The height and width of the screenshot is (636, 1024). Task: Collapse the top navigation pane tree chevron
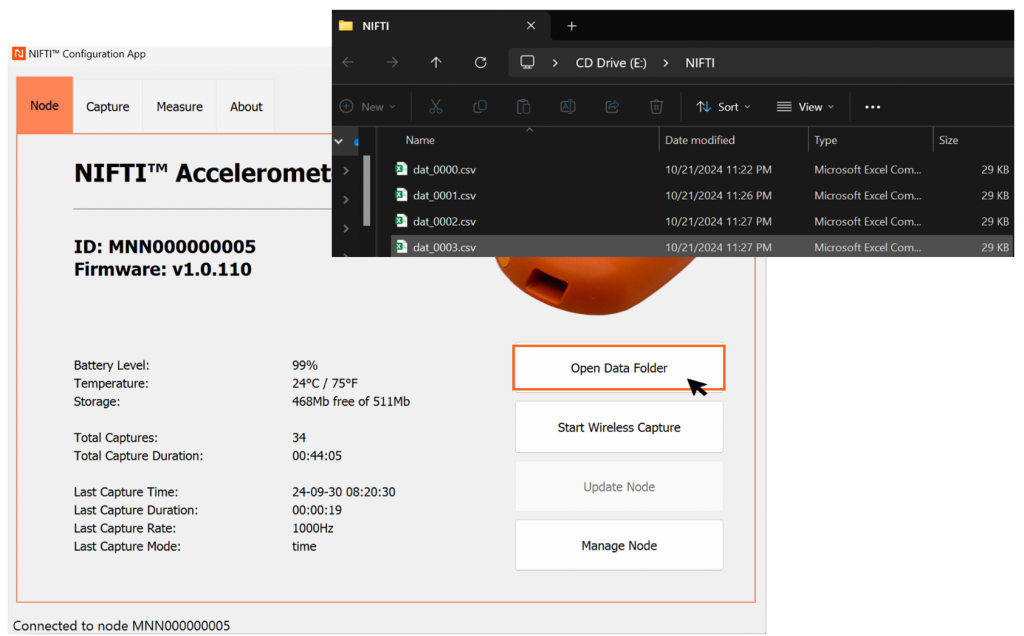pos(338,141)
